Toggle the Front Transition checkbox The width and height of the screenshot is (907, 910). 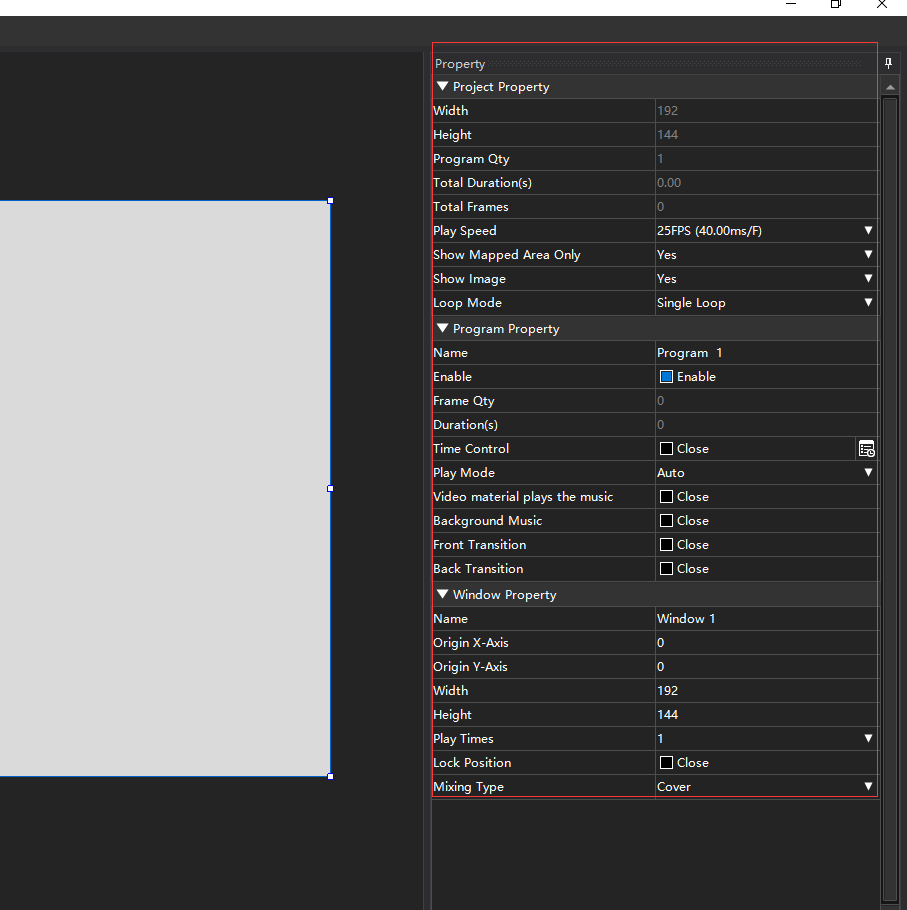click(x=666, y=544)
